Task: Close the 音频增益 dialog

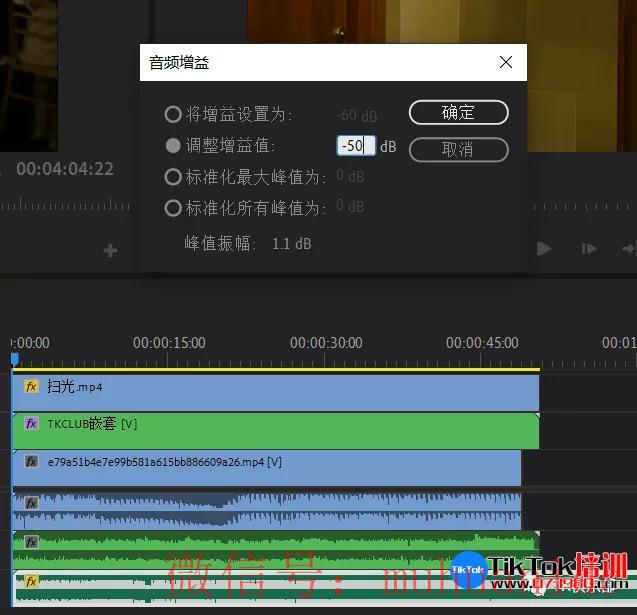Action: 506,62
